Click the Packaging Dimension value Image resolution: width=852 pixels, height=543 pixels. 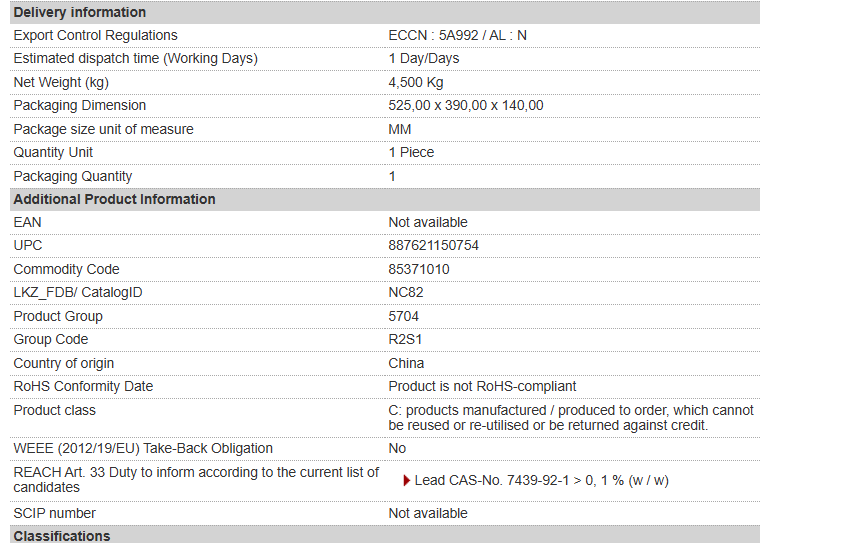point(466,105)
